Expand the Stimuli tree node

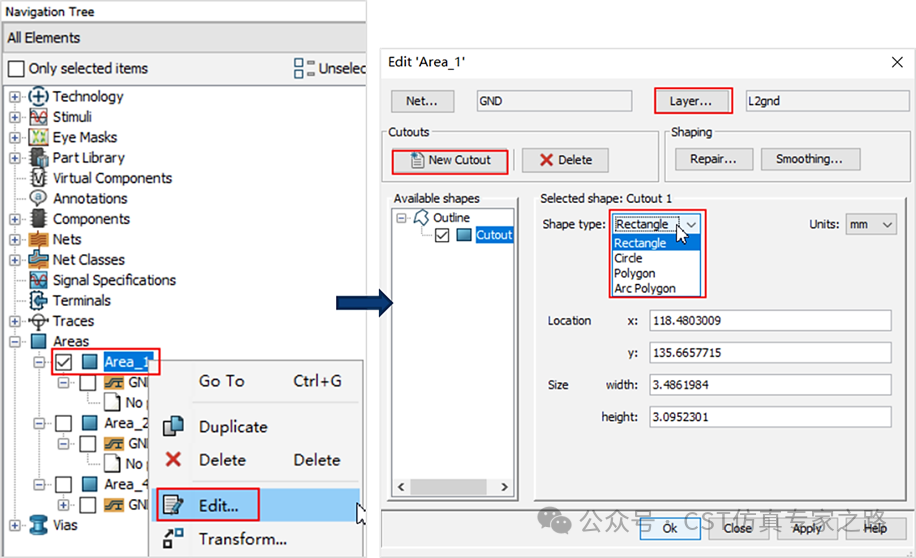pos(15,117)
